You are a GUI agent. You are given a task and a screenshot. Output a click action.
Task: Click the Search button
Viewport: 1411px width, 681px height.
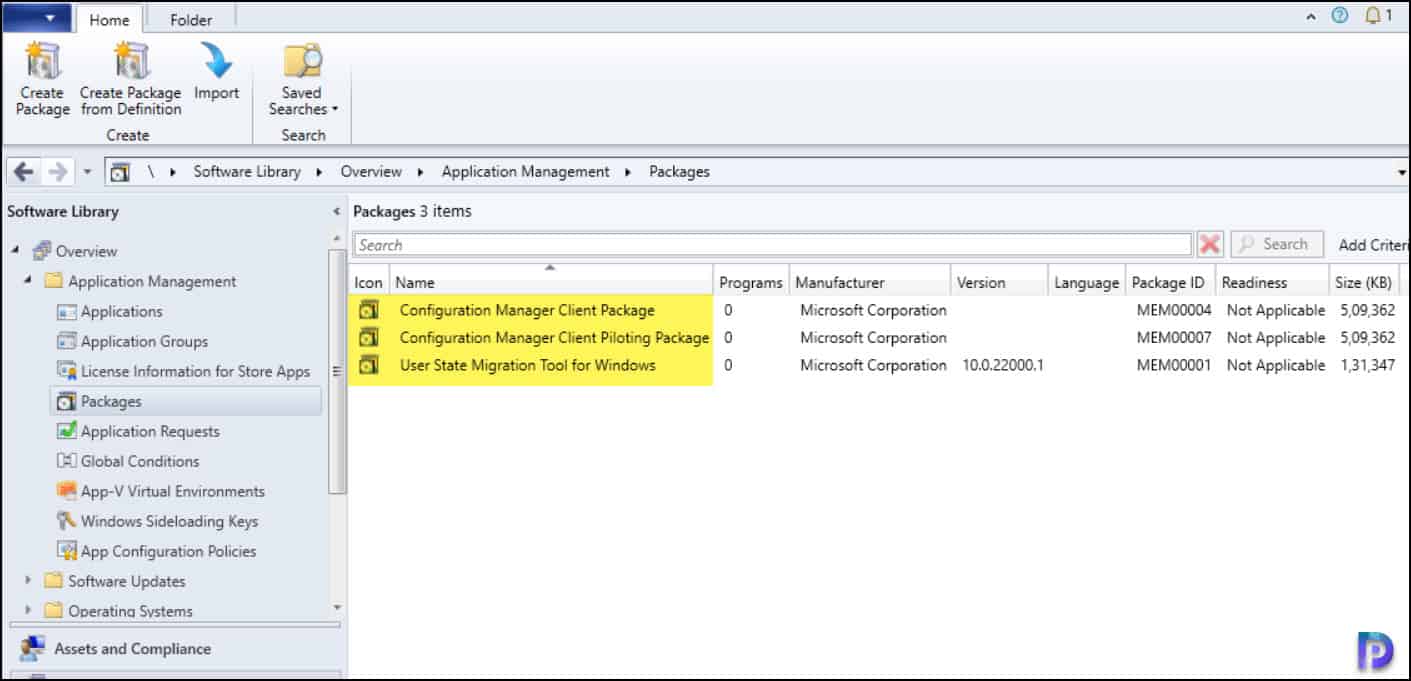[x=1276, y=243]
